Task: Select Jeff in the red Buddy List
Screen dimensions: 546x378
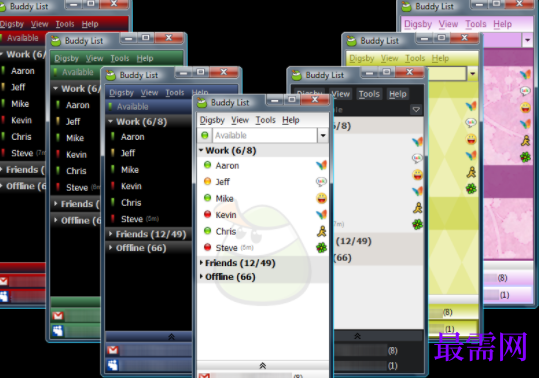Action: pyautogui.click(x=18, y=87)
